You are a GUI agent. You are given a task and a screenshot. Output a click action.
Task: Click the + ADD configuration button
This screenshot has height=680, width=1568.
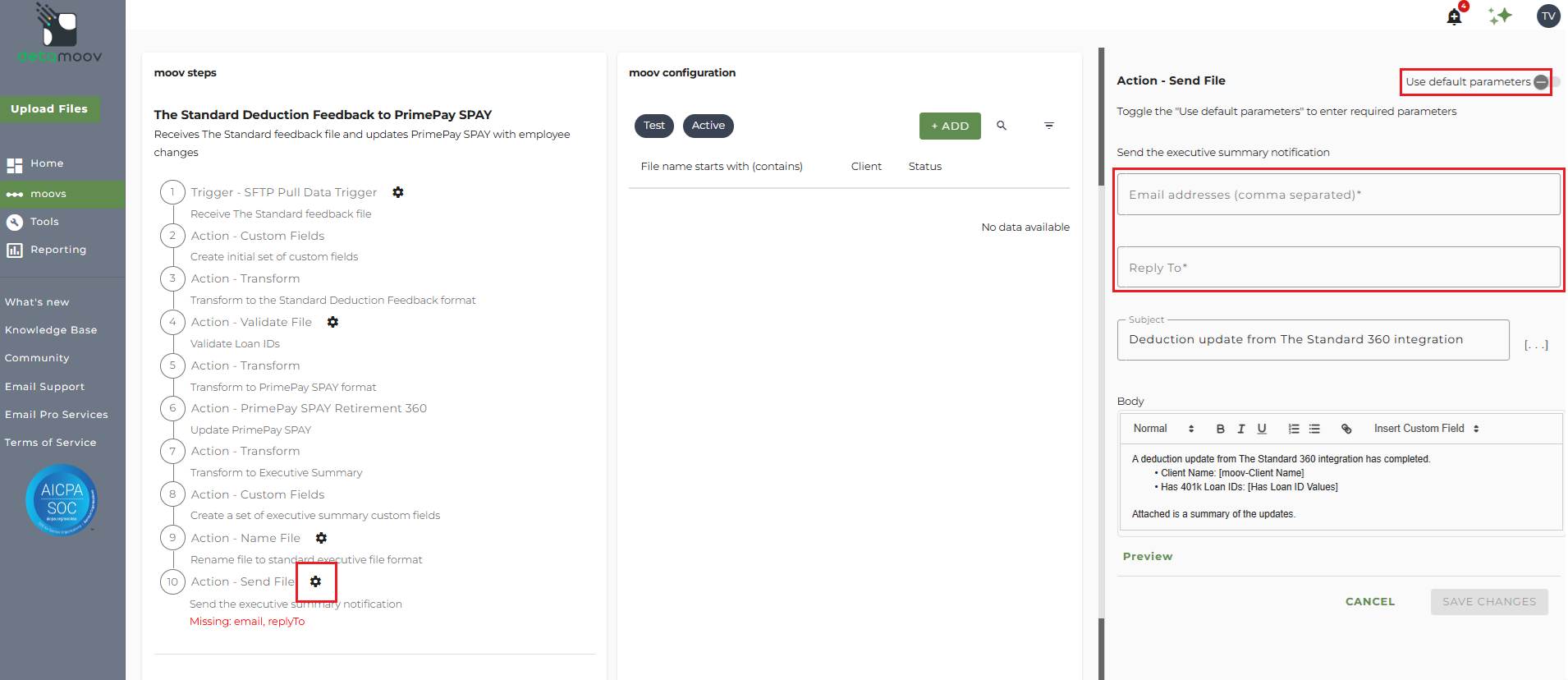point(950,126)
